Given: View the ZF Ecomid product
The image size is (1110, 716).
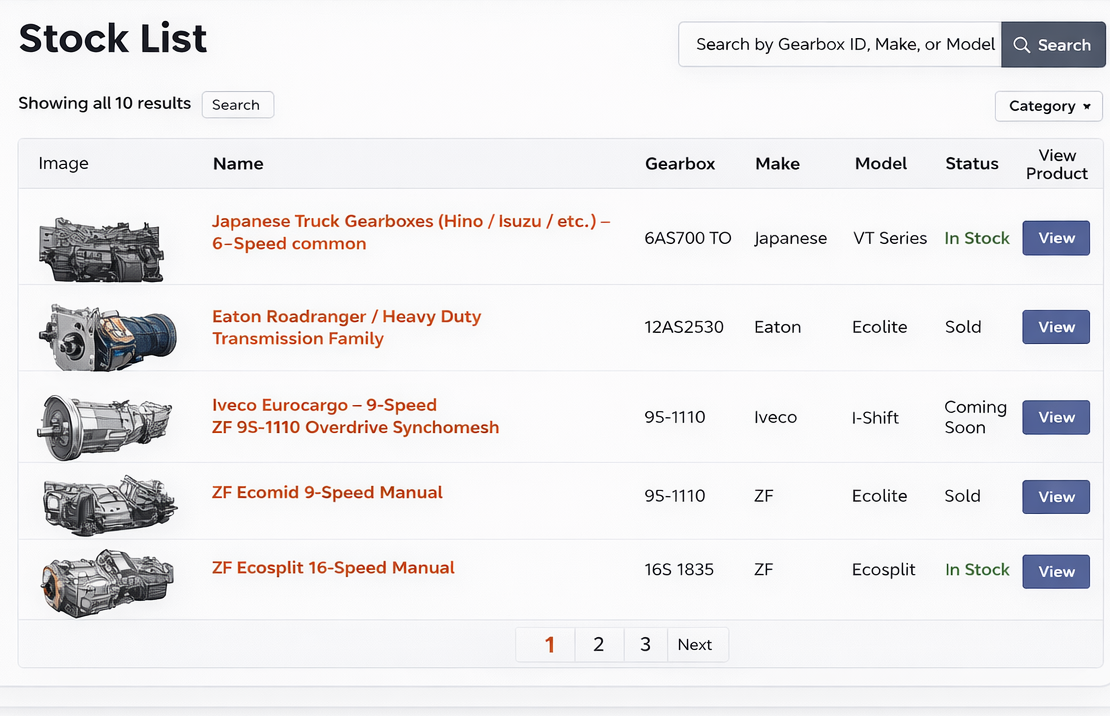Looking at the screenshot, I should (x=1055, y=497).
